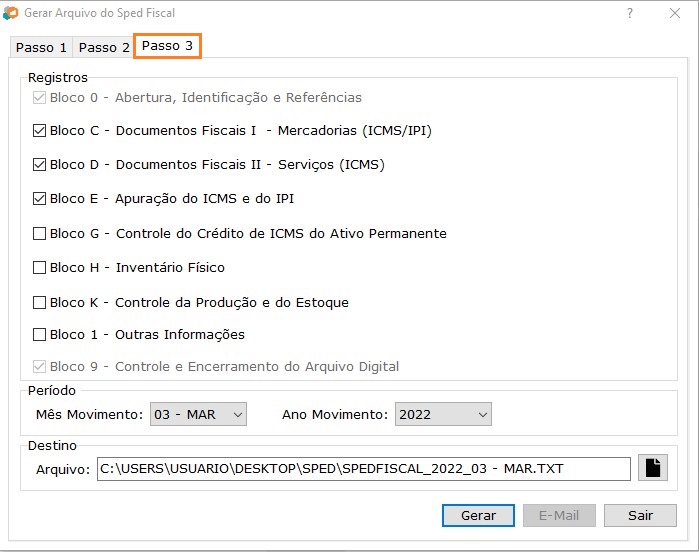Switch to the Passo 1 tab
Image resolution: width=699 pixels, height=552 pixels.
click(42, 48)
